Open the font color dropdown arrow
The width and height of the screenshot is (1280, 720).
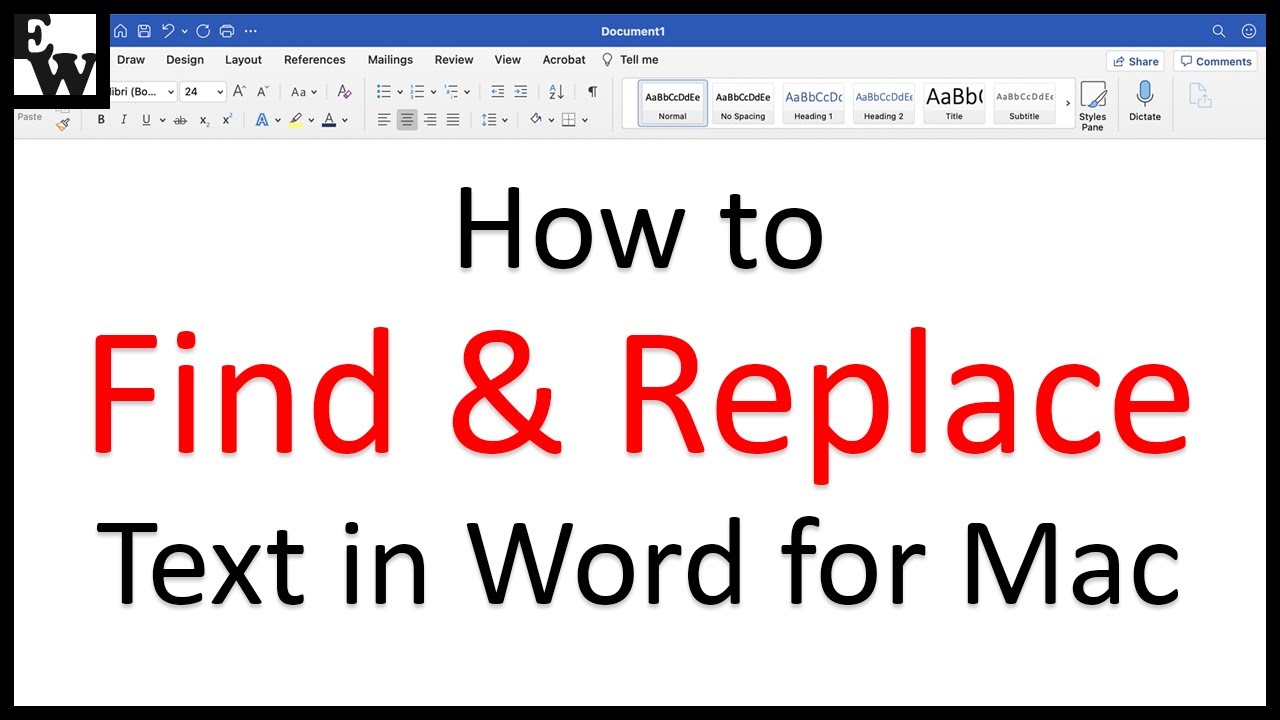coord(345,120)
